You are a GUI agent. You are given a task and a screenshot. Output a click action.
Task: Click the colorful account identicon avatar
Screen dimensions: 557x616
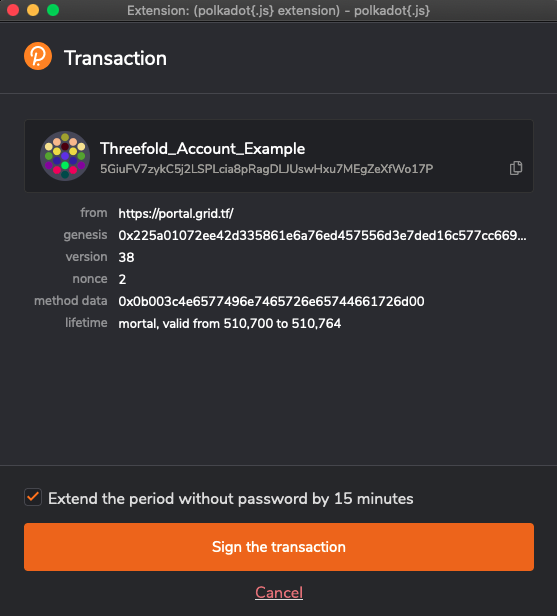point(65,156)
